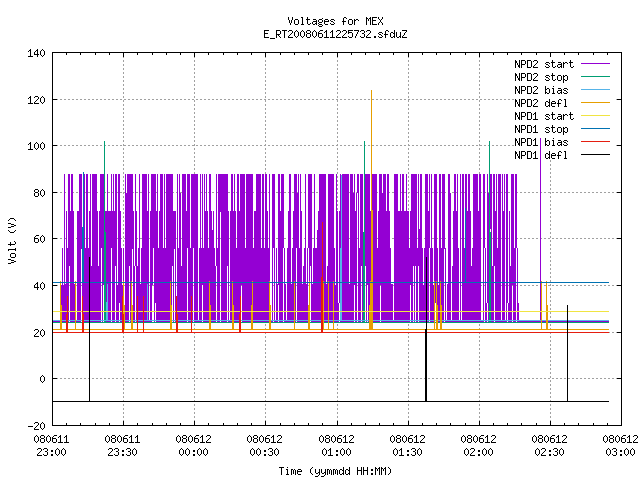Click the x-axis tick "080612 01:00"

pyautogui.click(x=336, y=446)
